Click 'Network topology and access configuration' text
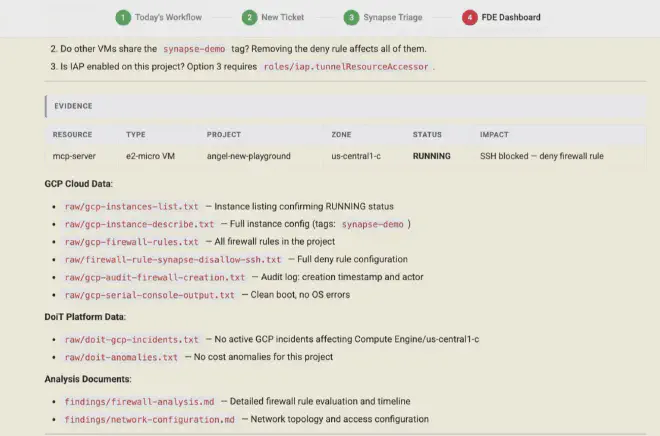This screenshot has width=660, height=436. [339, 419]
